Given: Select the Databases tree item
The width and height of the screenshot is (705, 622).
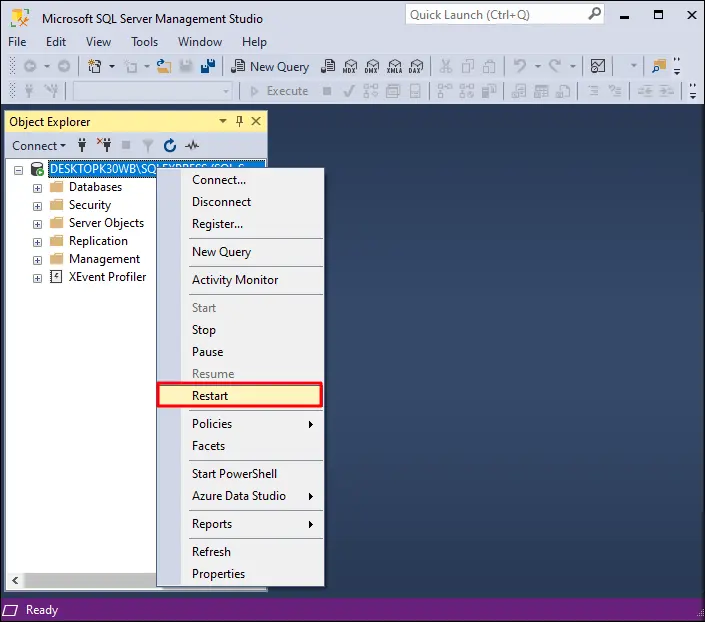Looking at the screenshot, I should pos(95,187).
